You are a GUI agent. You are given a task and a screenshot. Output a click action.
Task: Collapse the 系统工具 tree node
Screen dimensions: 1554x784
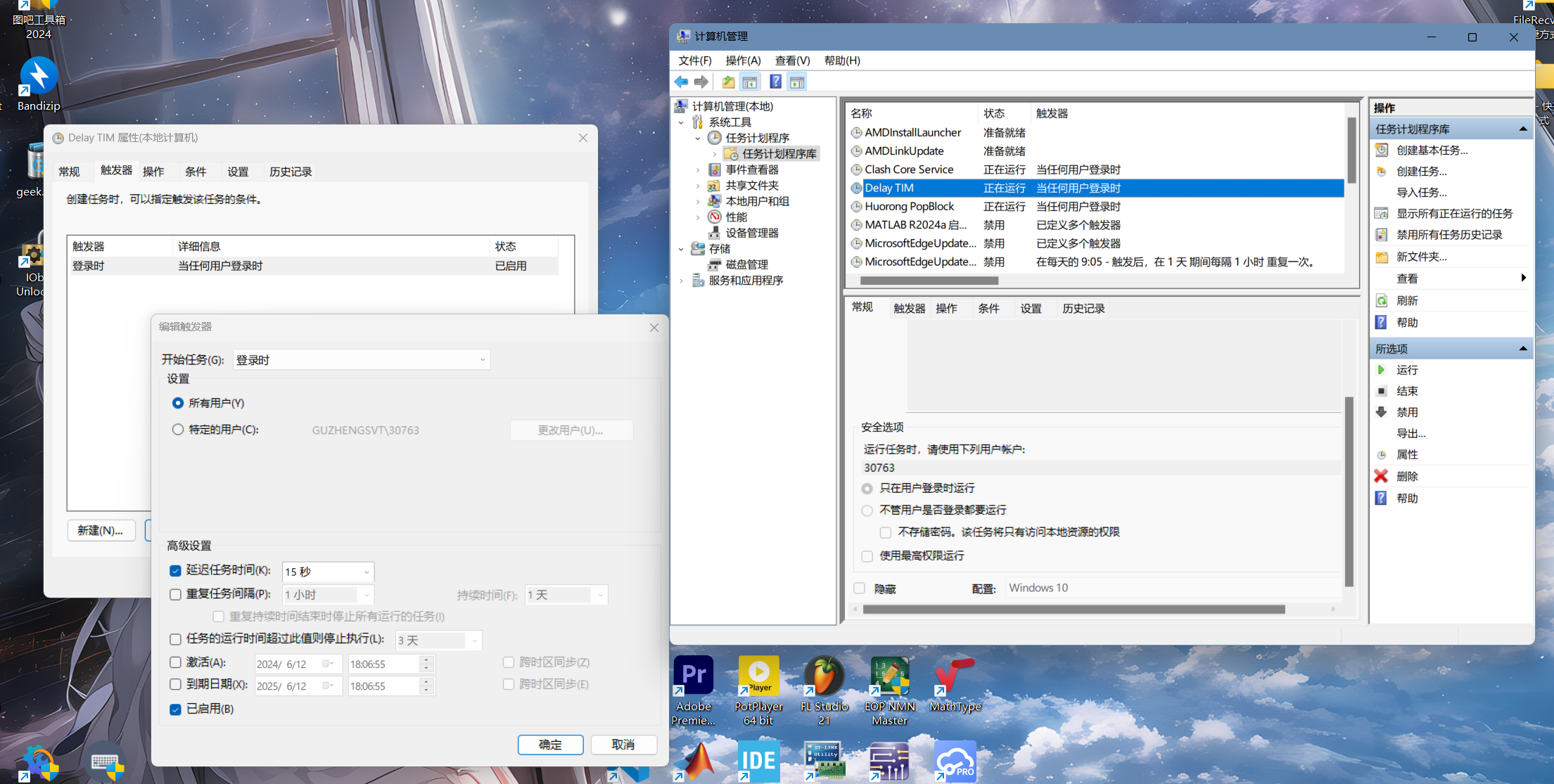pos(681,121)
